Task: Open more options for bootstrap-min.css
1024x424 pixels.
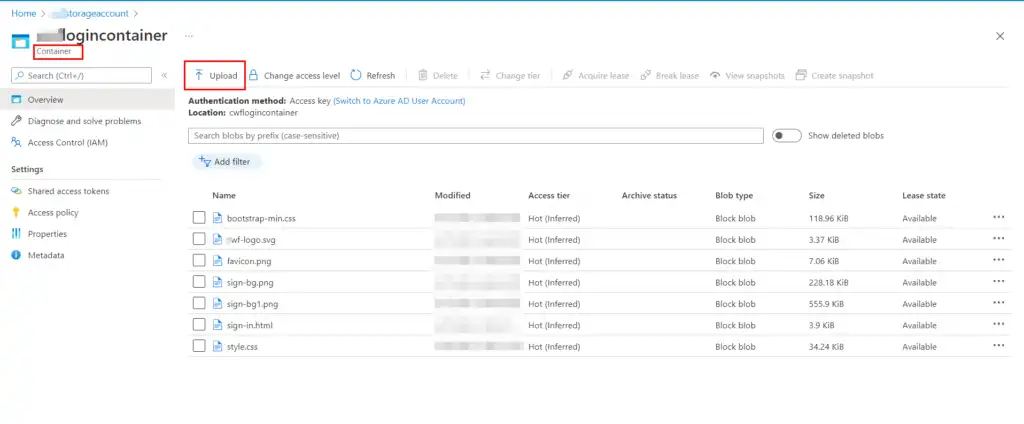Action: [x=999, y=217]
